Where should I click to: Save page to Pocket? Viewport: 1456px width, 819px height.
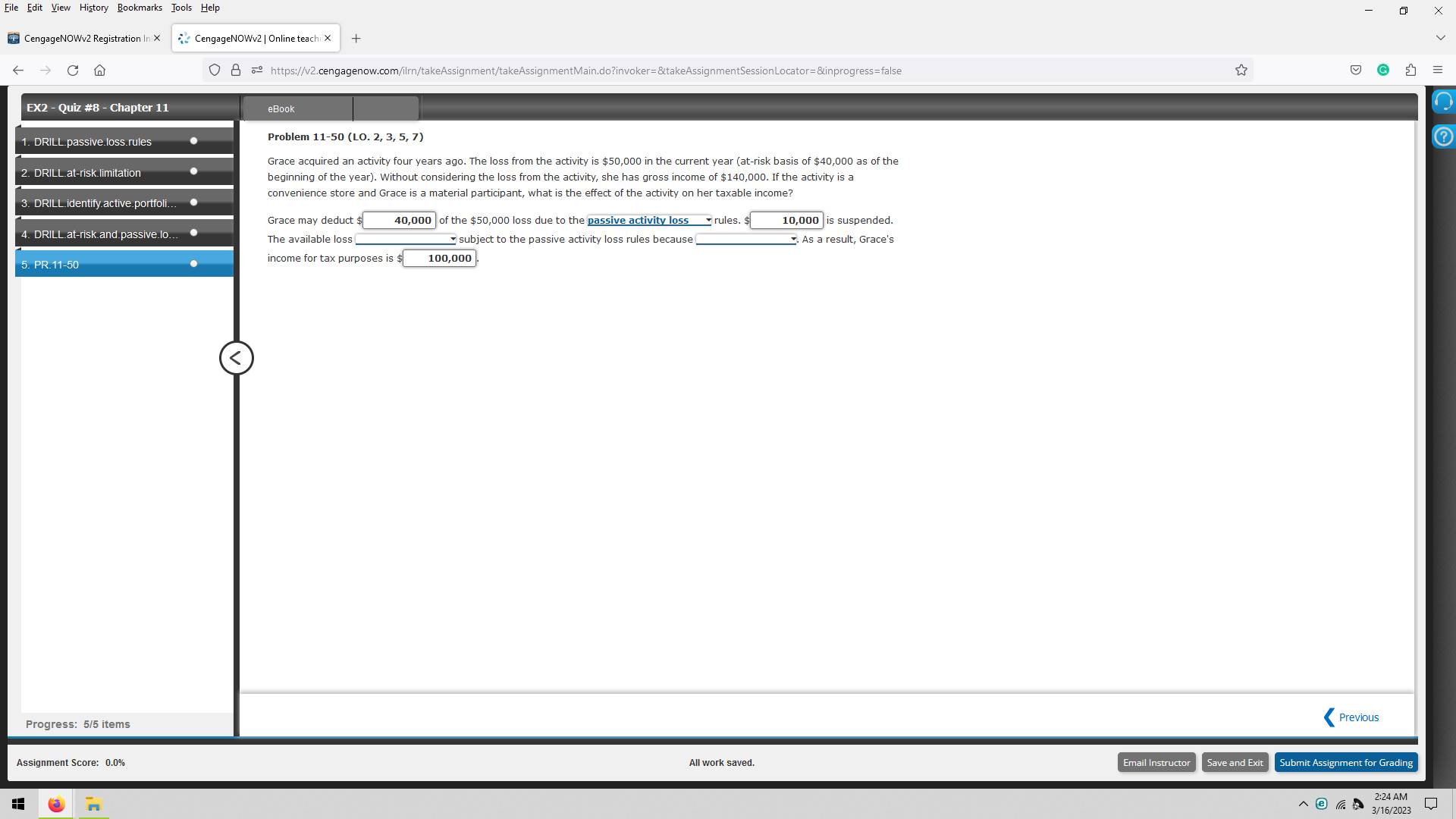coord(1355,70)
